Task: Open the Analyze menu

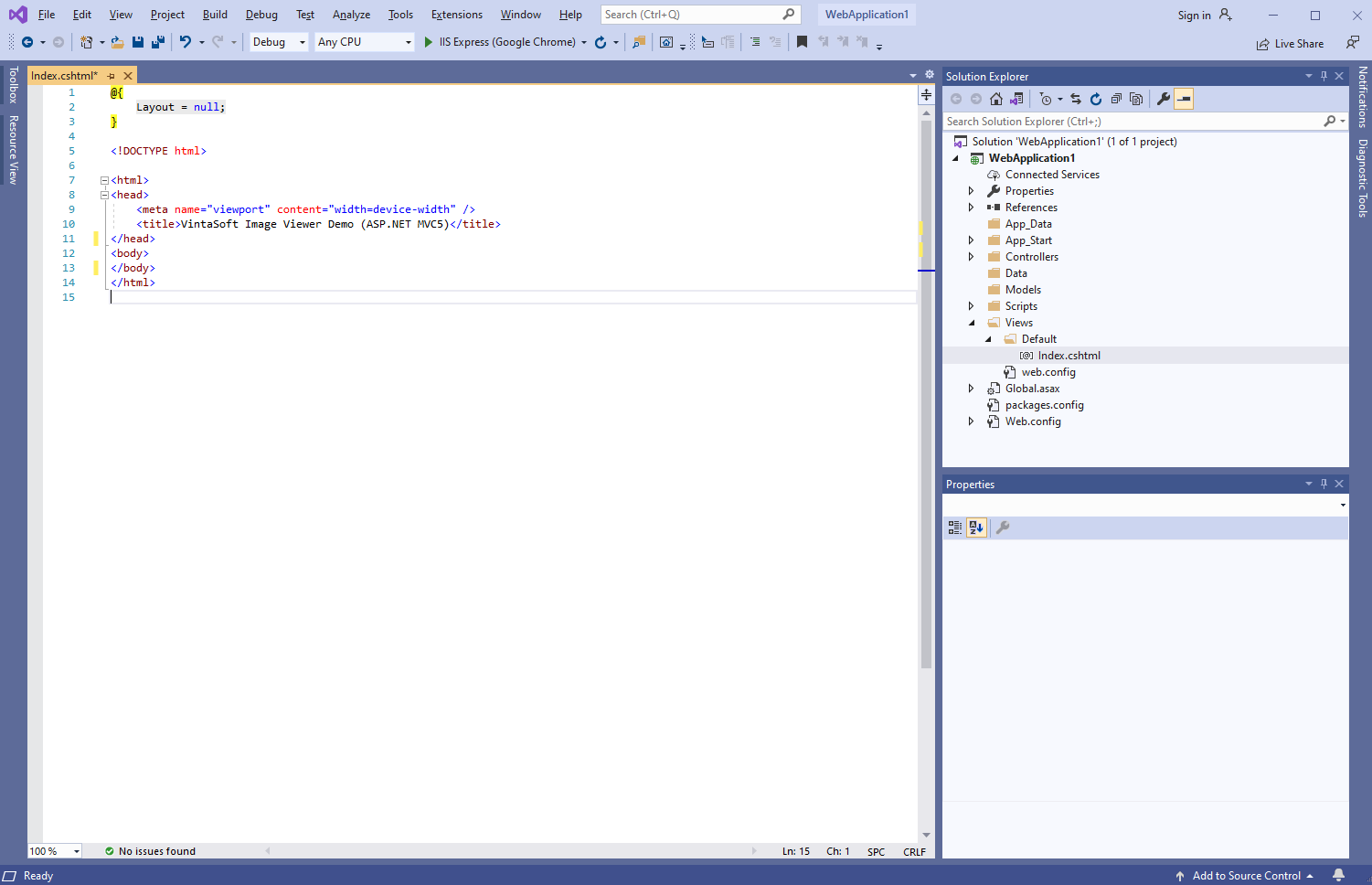Action: click(351, 15)
